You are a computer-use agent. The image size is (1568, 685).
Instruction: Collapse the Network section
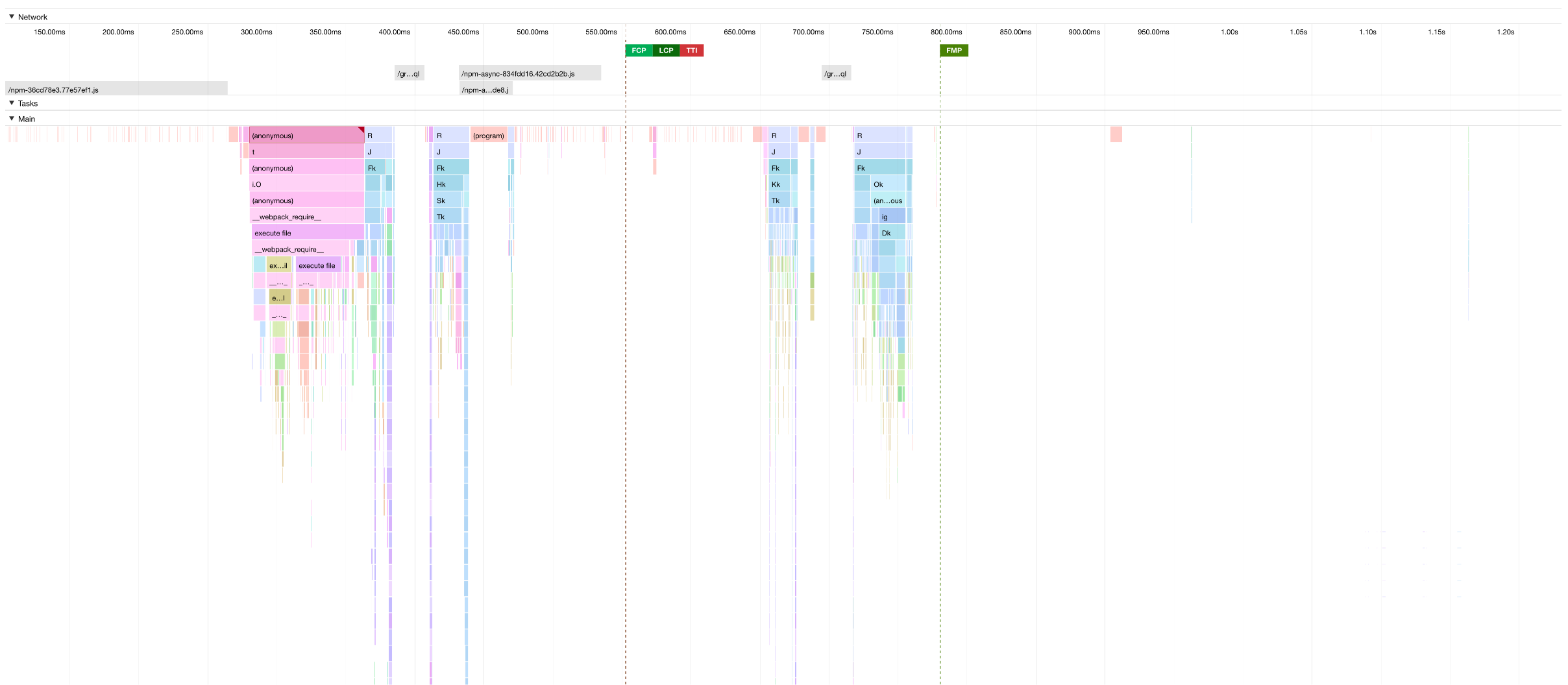12,17
